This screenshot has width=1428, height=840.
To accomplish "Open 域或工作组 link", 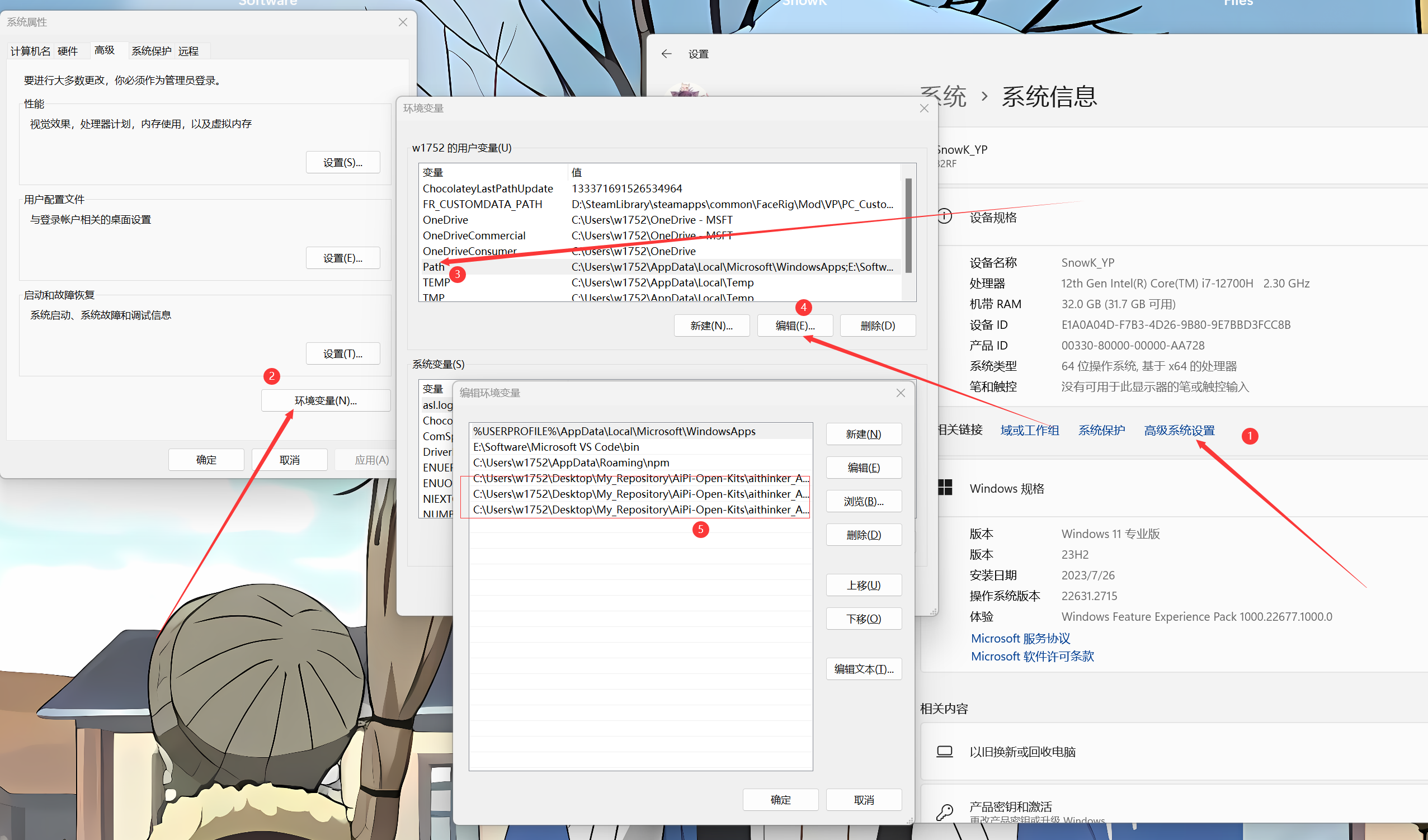I will [1030, 430].
